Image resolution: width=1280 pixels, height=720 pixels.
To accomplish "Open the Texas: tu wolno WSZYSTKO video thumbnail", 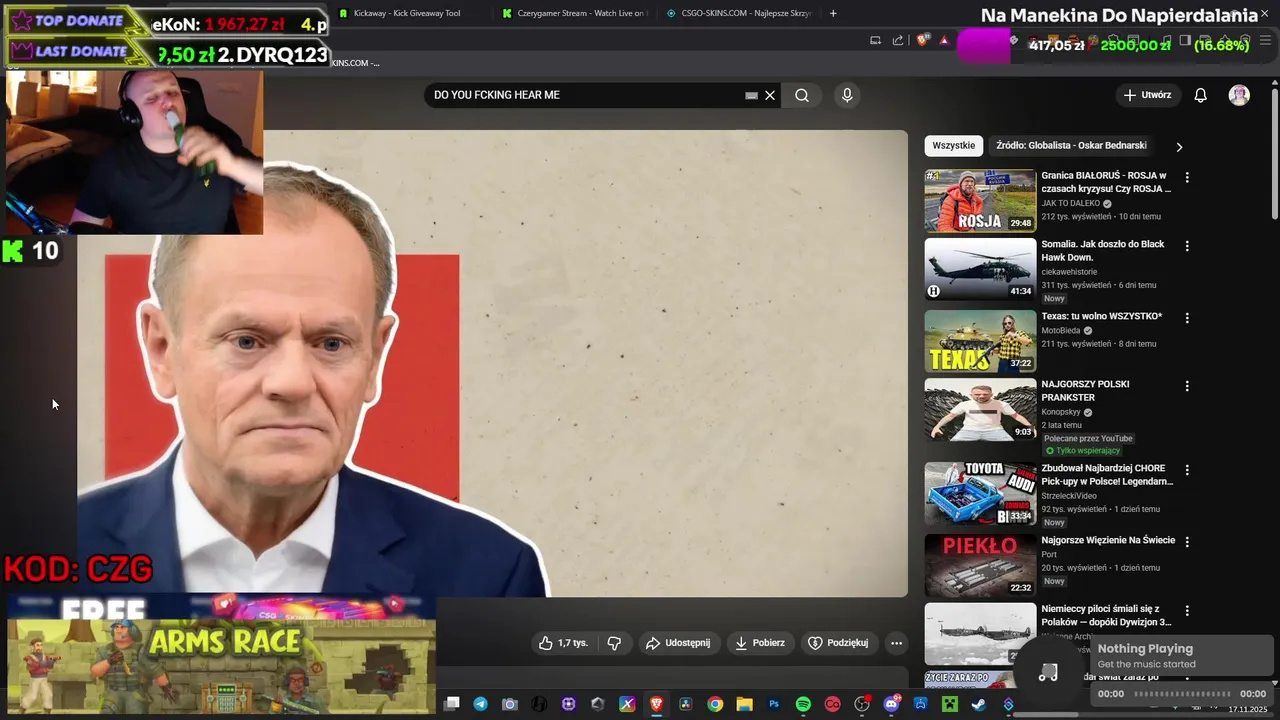I will tap(980, 341).
